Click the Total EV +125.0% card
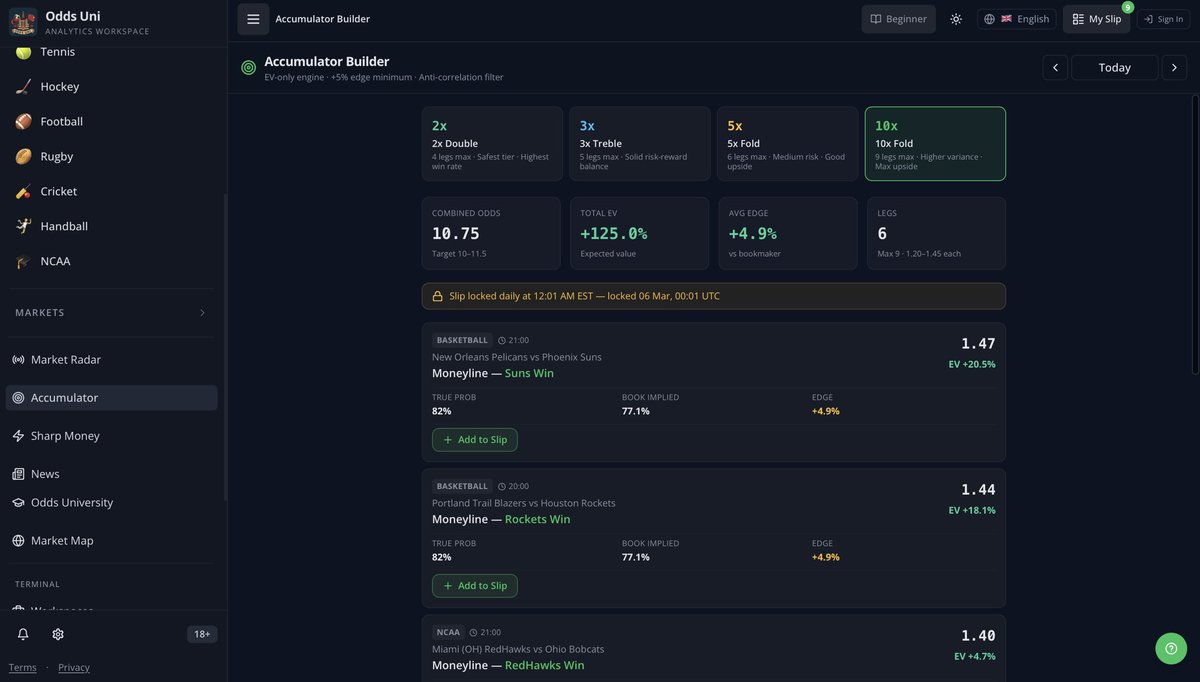Viewport: 1200px width, 682px height. point(640,233)
